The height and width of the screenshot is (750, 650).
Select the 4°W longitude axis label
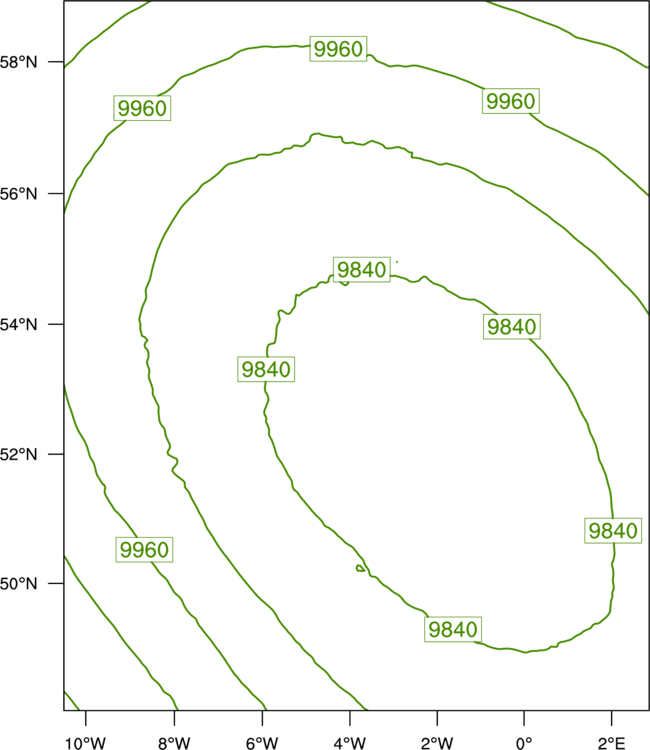pyautogui.click(x=350, y=742)
